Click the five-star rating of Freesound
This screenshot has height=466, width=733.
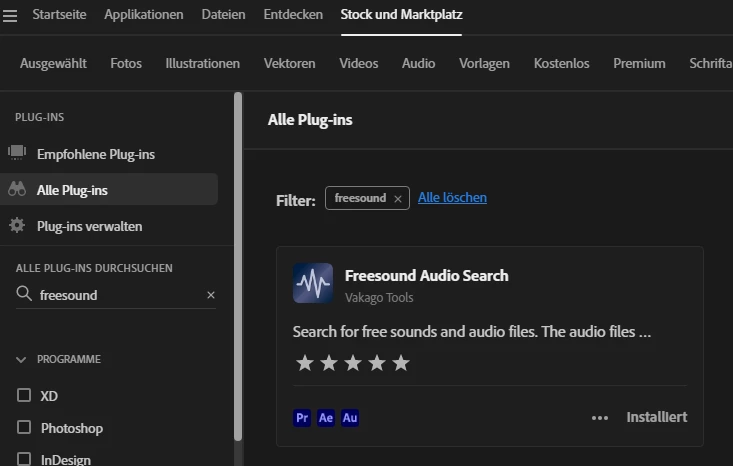click(352, 363)
